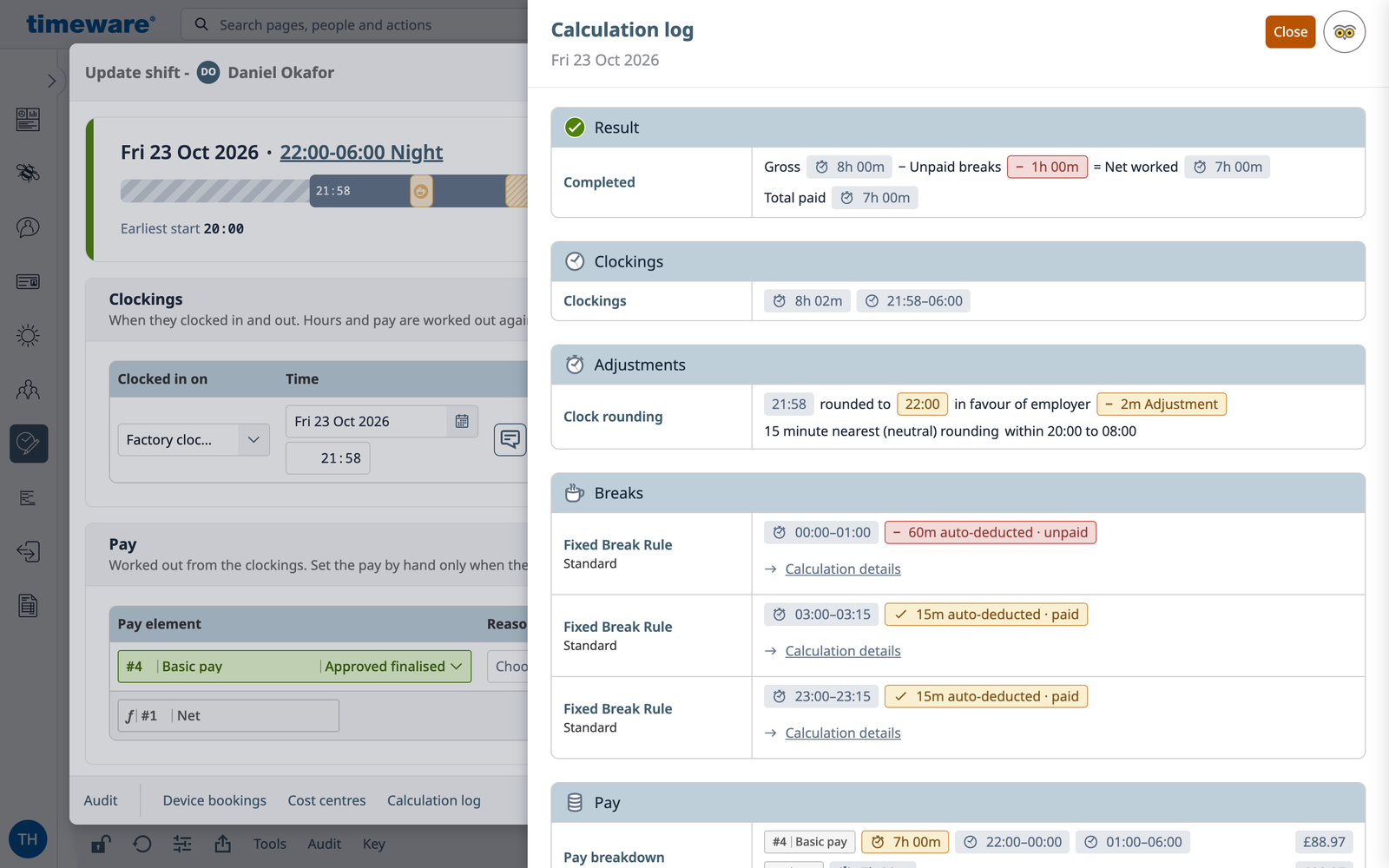Click the owl mascot icon
This screenshot has width=1389, height=868.
[x=1345, y=32]
